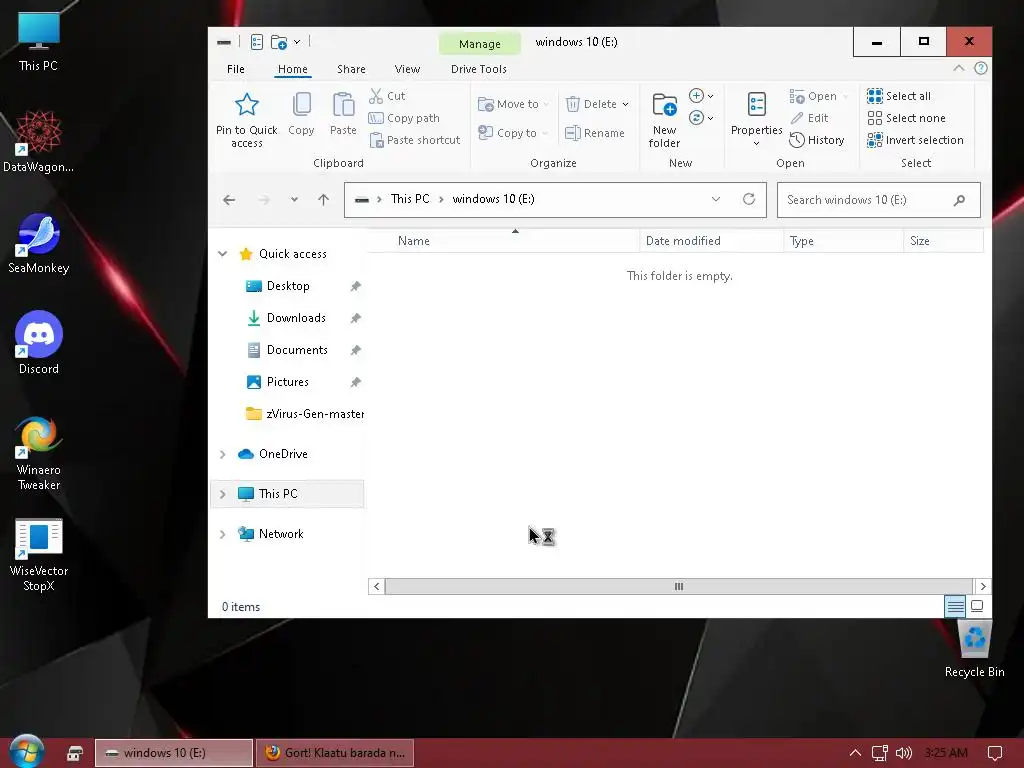Open the File menu

pos(236,69)
